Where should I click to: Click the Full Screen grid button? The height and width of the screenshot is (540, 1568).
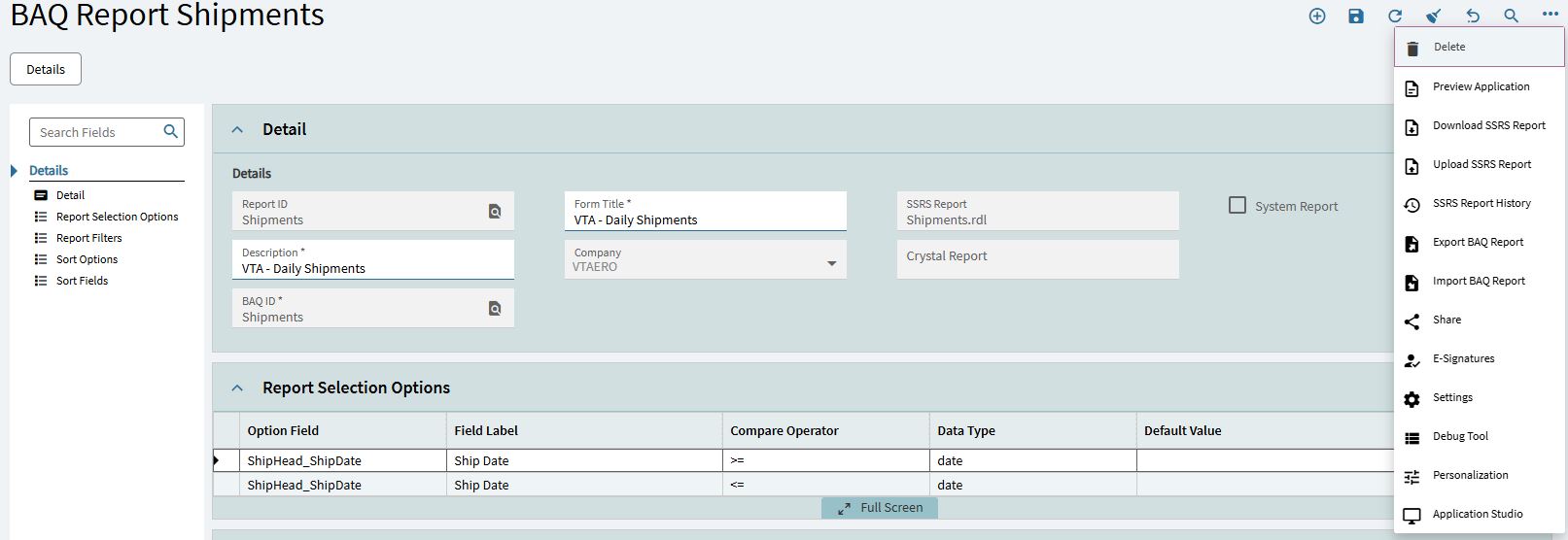pos(880,507)
